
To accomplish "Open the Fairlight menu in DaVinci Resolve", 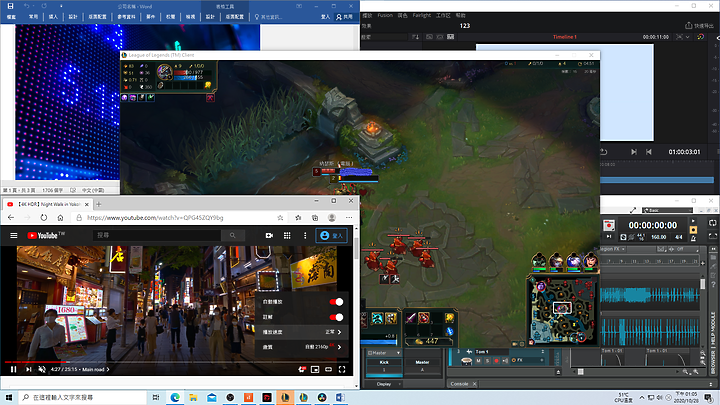I will click(422, 15).
